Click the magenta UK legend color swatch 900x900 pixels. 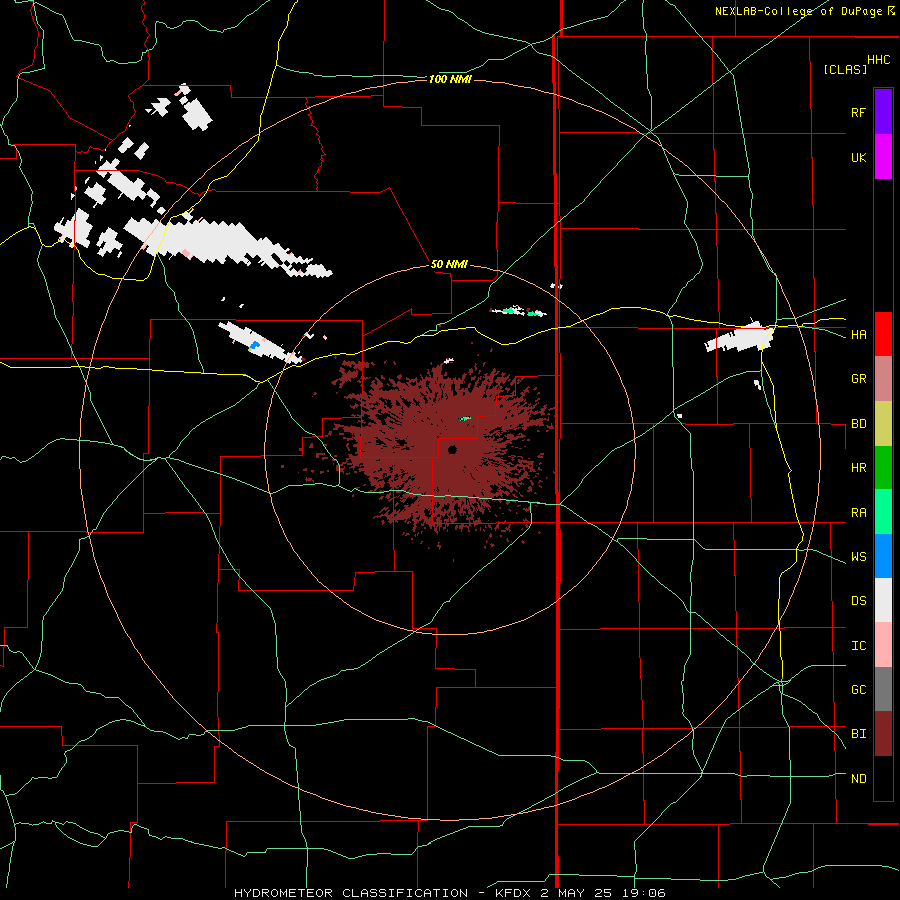click(x=883, y=157)
